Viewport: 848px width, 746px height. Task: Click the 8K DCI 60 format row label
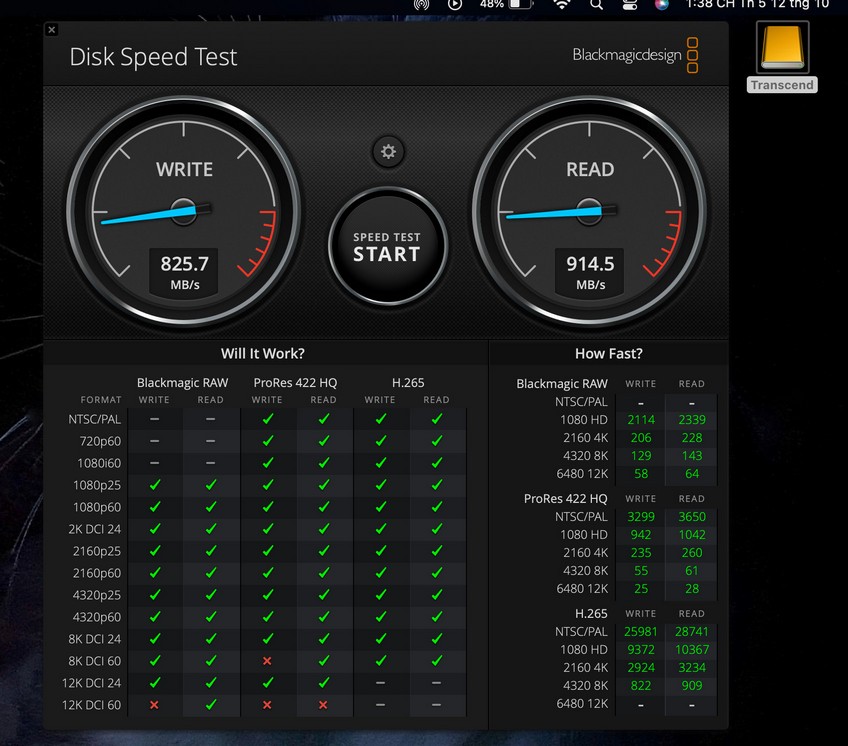point(95,661)
